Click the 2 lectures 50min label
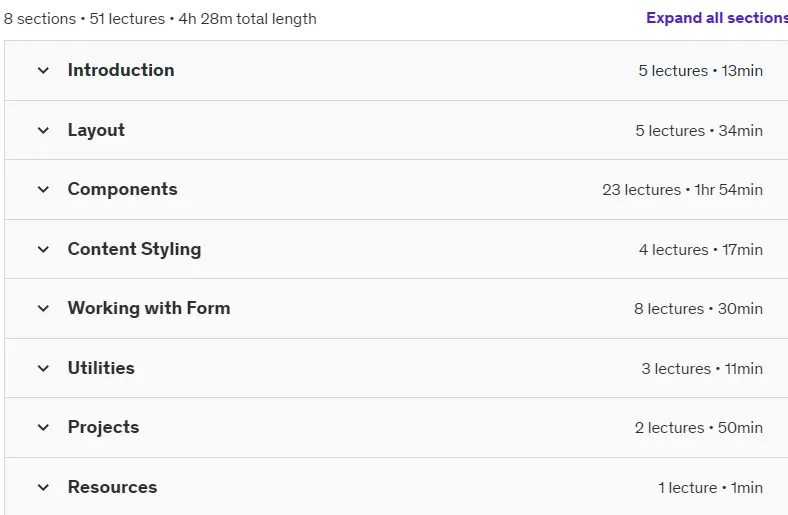 point(699,428)
